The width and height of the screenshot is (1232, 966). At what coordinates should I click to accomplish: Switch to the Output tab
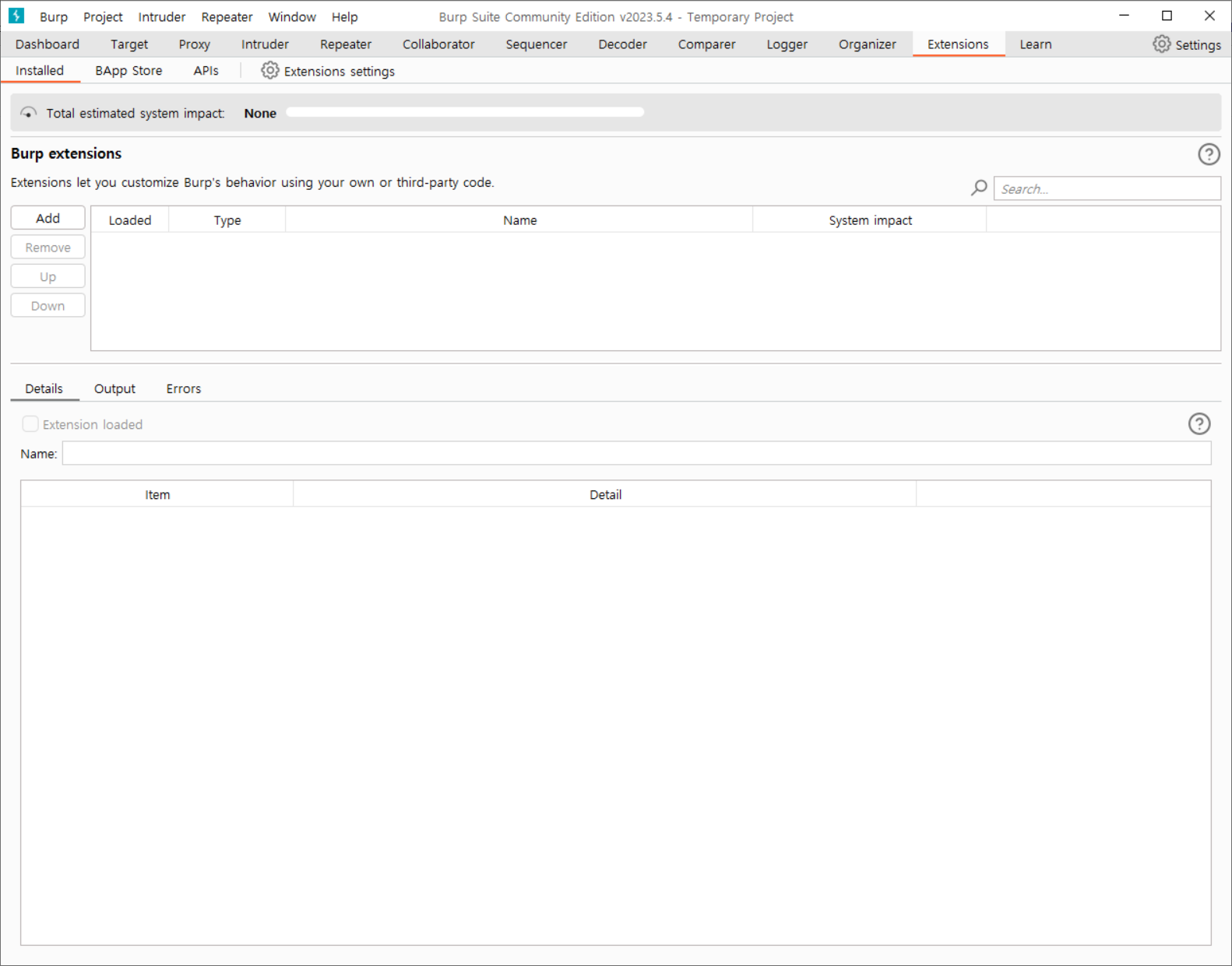tap(114, 388)
